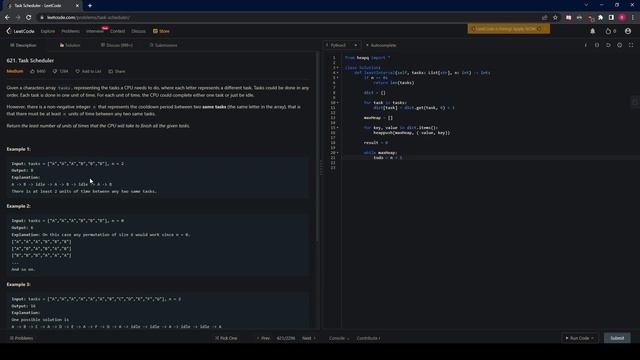Click the Share button
Viewport: 640px width, 360px height.
tap(117, 71)
